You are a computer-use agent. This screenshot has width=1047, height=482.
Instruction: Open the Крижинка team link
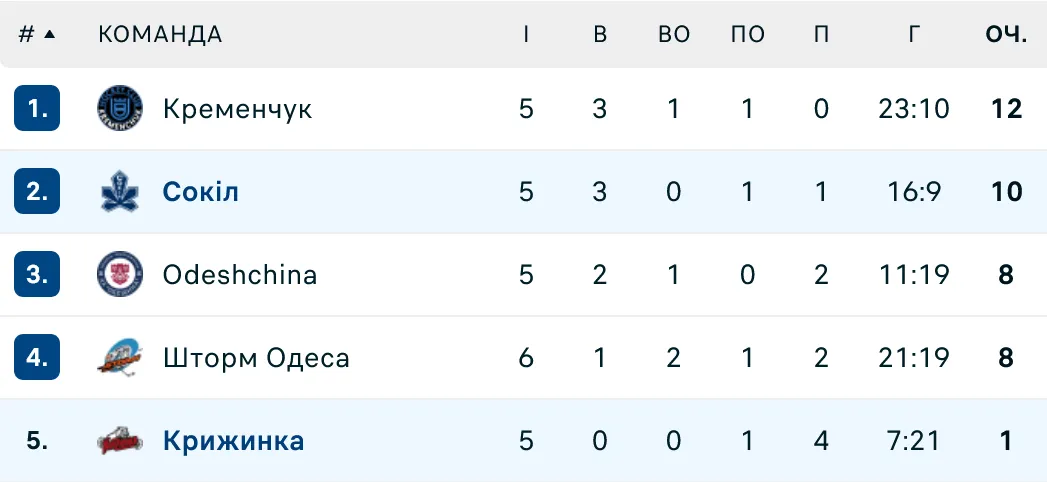point(233,440)
